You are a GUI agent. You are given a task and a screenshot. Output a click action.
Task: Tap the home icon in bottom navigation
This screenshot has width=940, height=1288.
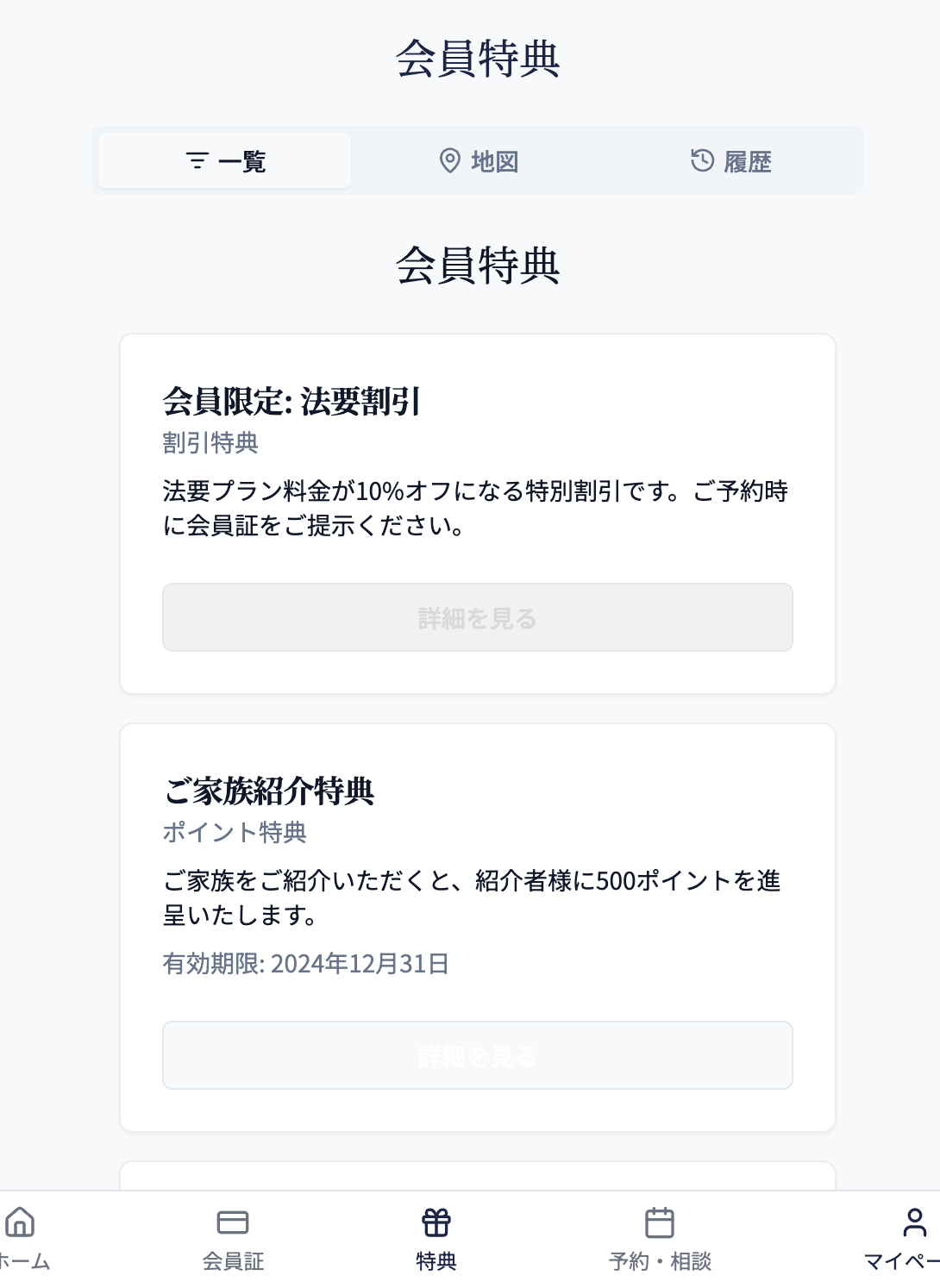pyautogui.click(x=20, y=1222)
